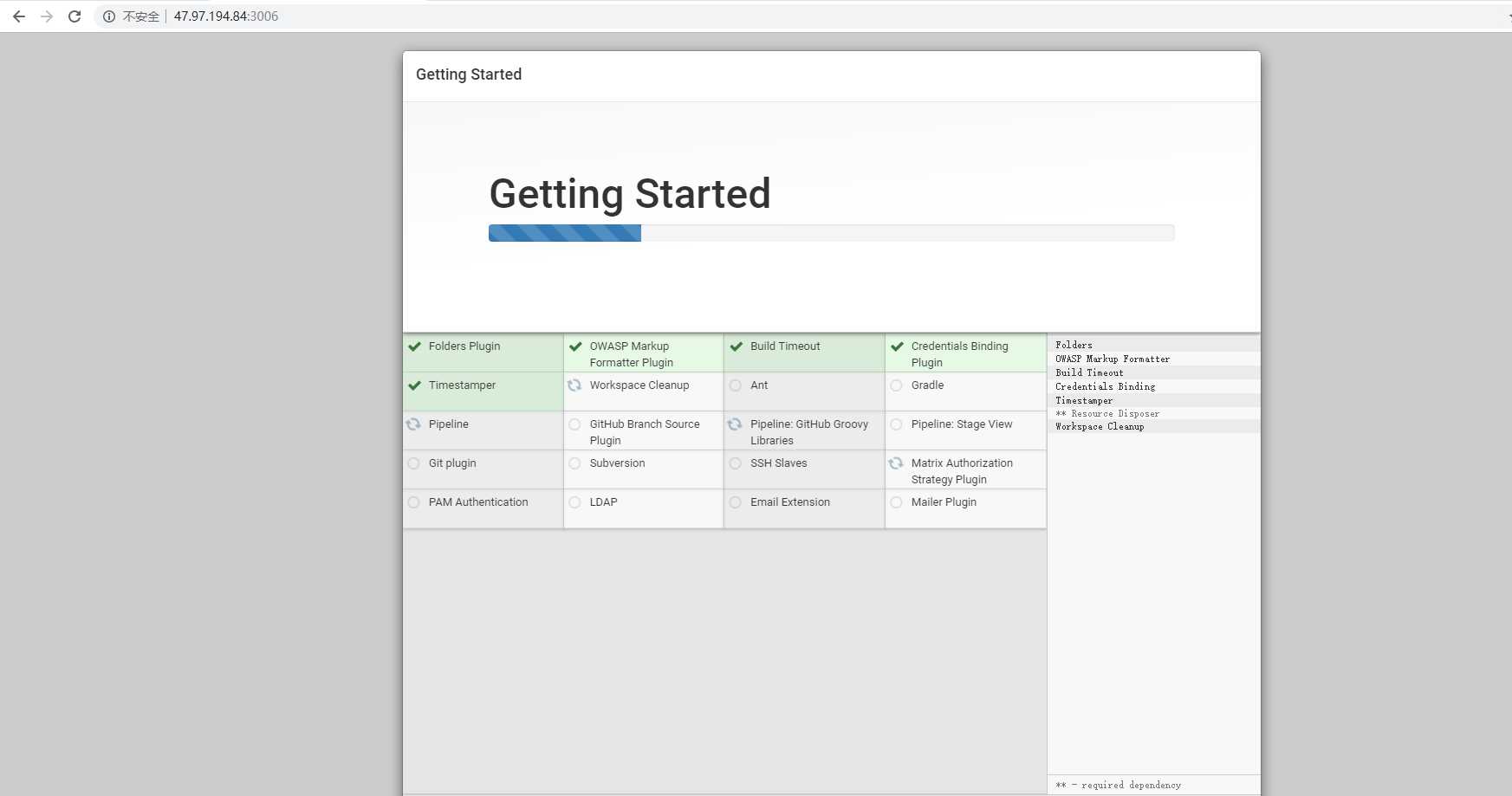Click the sync icon for Matrix Authorization Strategy
The image size is (1512, 796).
tap(896, 463)
